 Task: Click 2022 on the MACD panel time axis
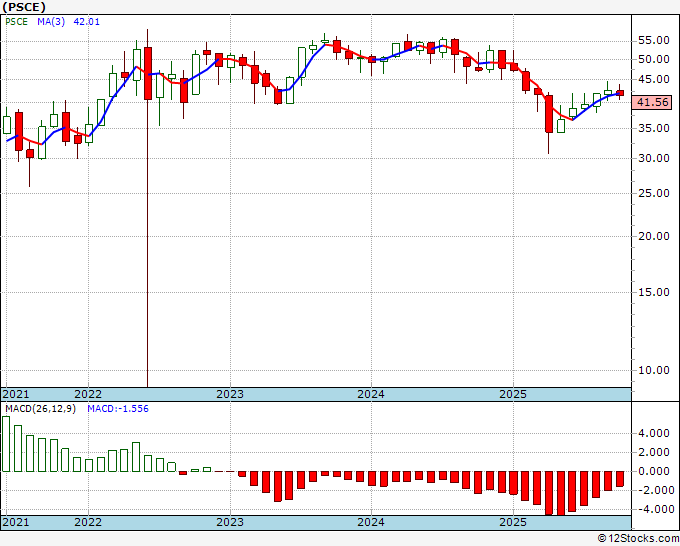click(x=88, y=522)
